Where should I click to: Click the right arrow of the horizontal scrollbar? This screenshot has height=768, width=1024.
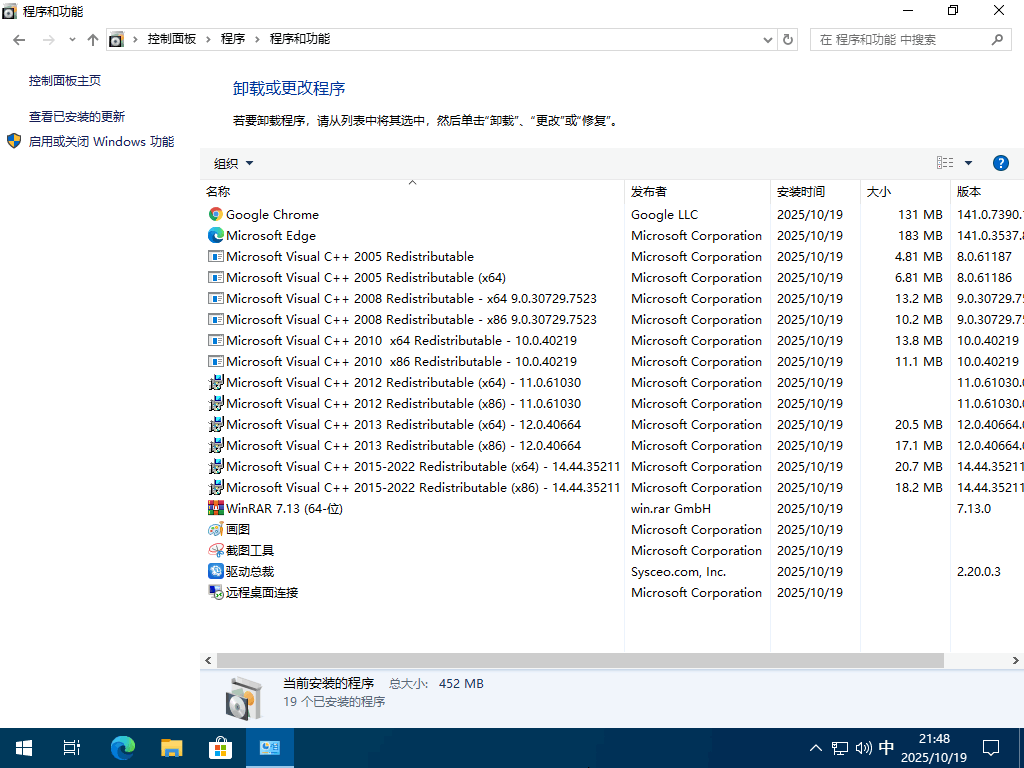pyautogui.click(x=1016, y=660)
